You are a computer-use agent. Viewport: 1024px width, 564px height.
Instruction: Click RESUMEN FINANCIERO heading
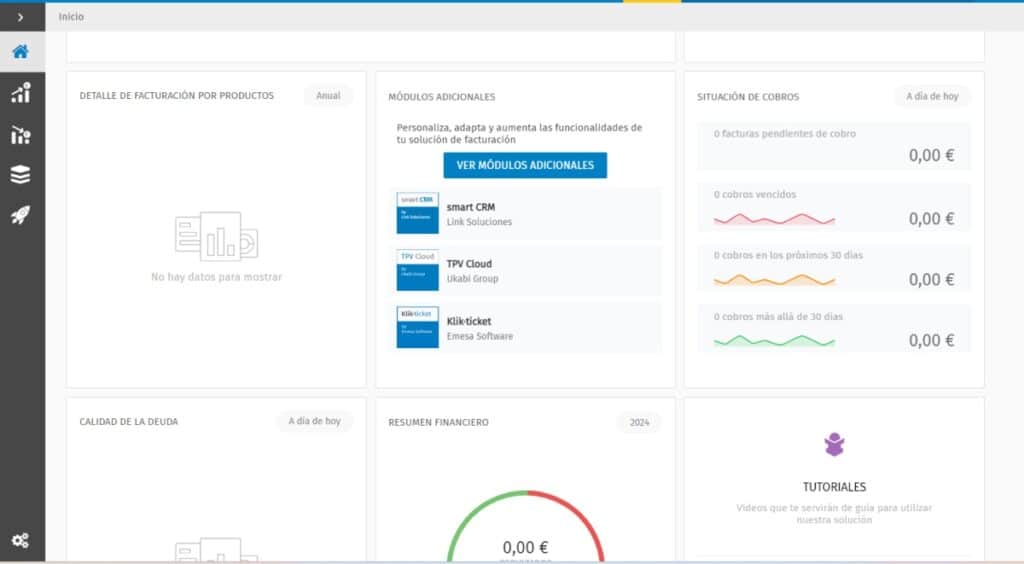[x=438, y=422]
